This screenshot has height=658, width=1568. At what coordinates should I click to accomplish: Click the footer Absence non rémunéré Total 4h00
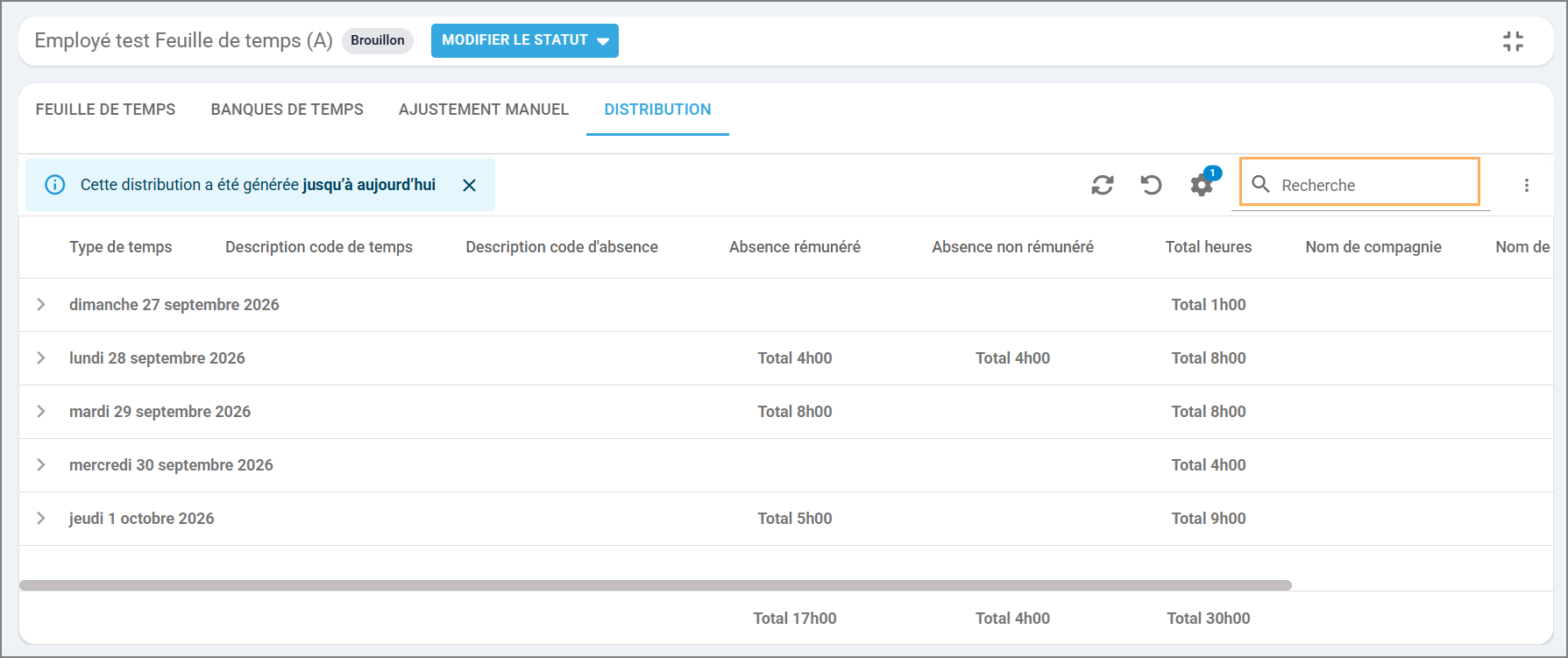pos(1012,618)
